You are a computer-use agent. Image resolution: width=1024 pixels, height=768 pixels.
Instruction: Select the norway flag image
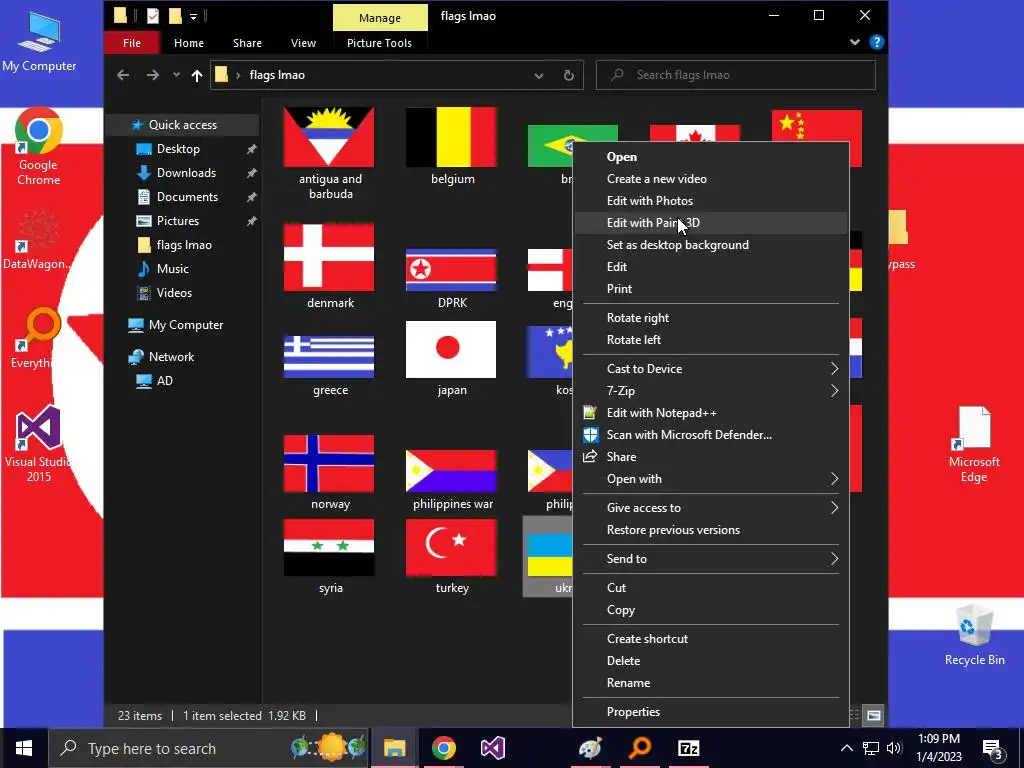click(x=329, y=463)
